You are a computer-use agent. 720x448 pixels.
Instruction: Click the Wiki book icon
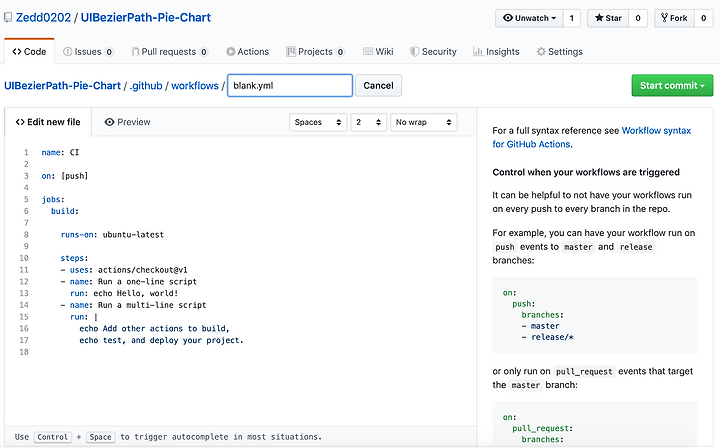[x=367, y=51]
